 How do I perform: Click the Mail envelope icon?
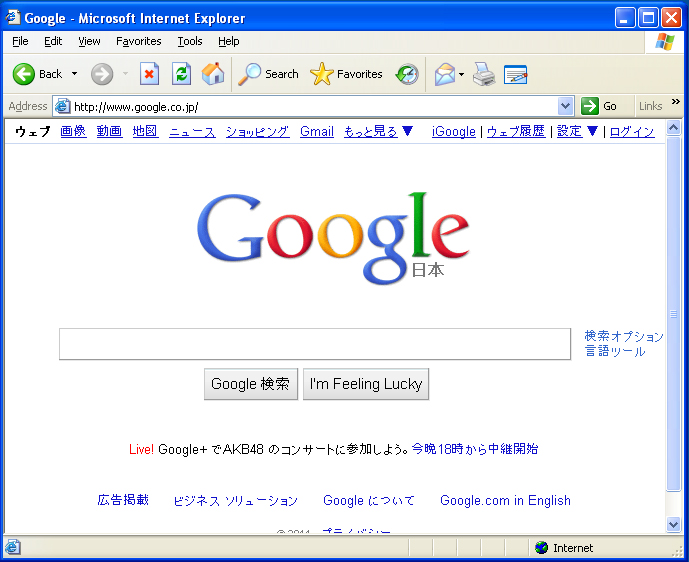(x=445, y=74)
